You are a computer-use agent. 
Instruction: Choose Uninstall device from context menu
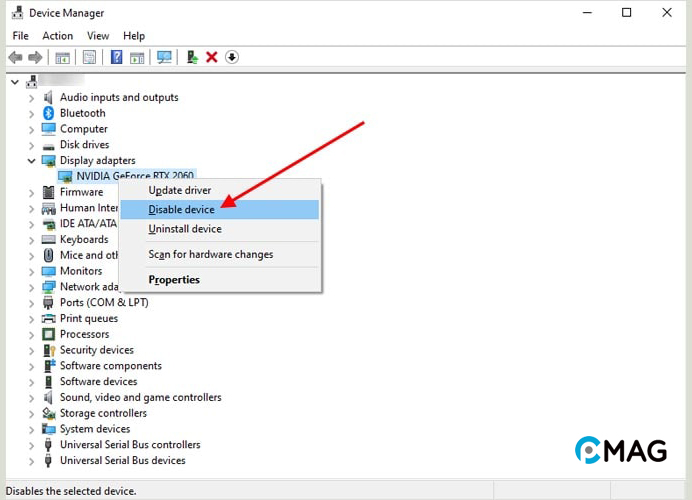pos(184,229)
